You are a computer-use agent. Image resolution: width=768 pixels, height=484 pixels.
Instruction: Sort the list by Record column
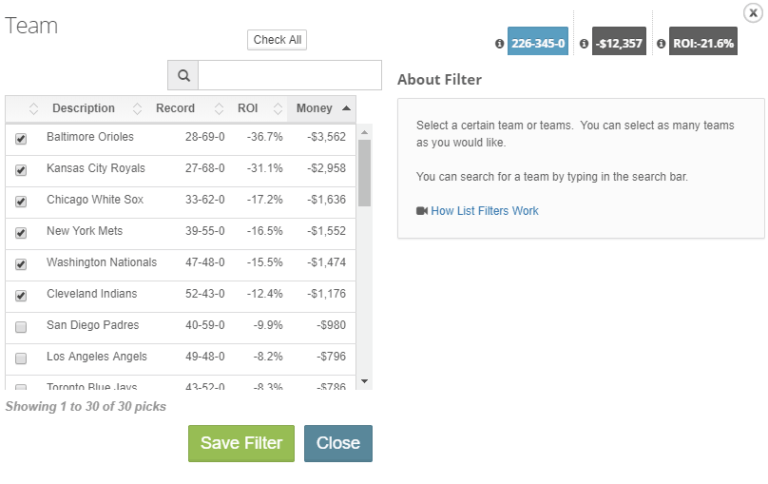click(175, 108)
